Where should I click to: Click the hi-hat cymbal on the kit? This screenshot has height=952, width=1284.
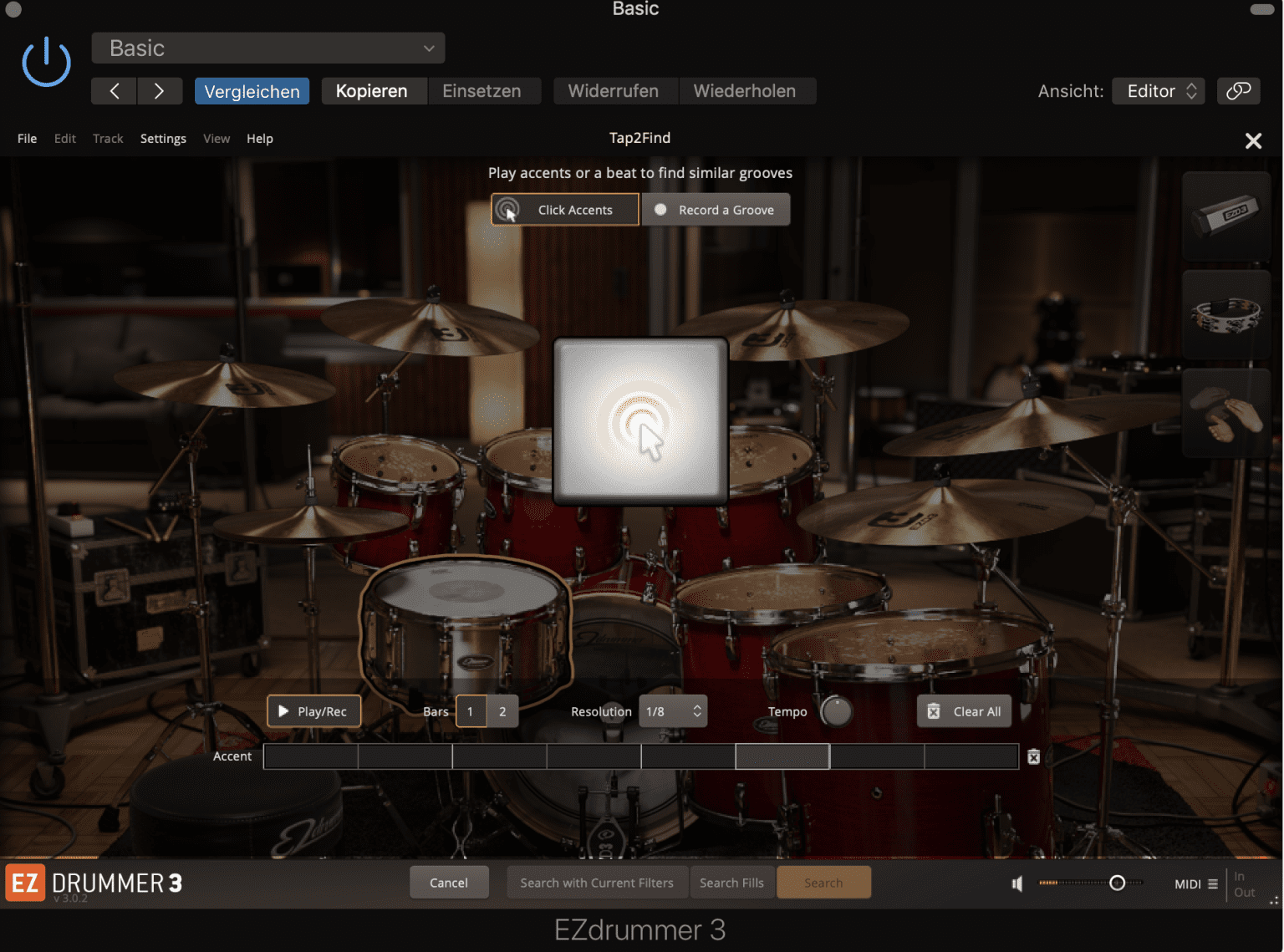pyautogui.click(x=311, y=523)
